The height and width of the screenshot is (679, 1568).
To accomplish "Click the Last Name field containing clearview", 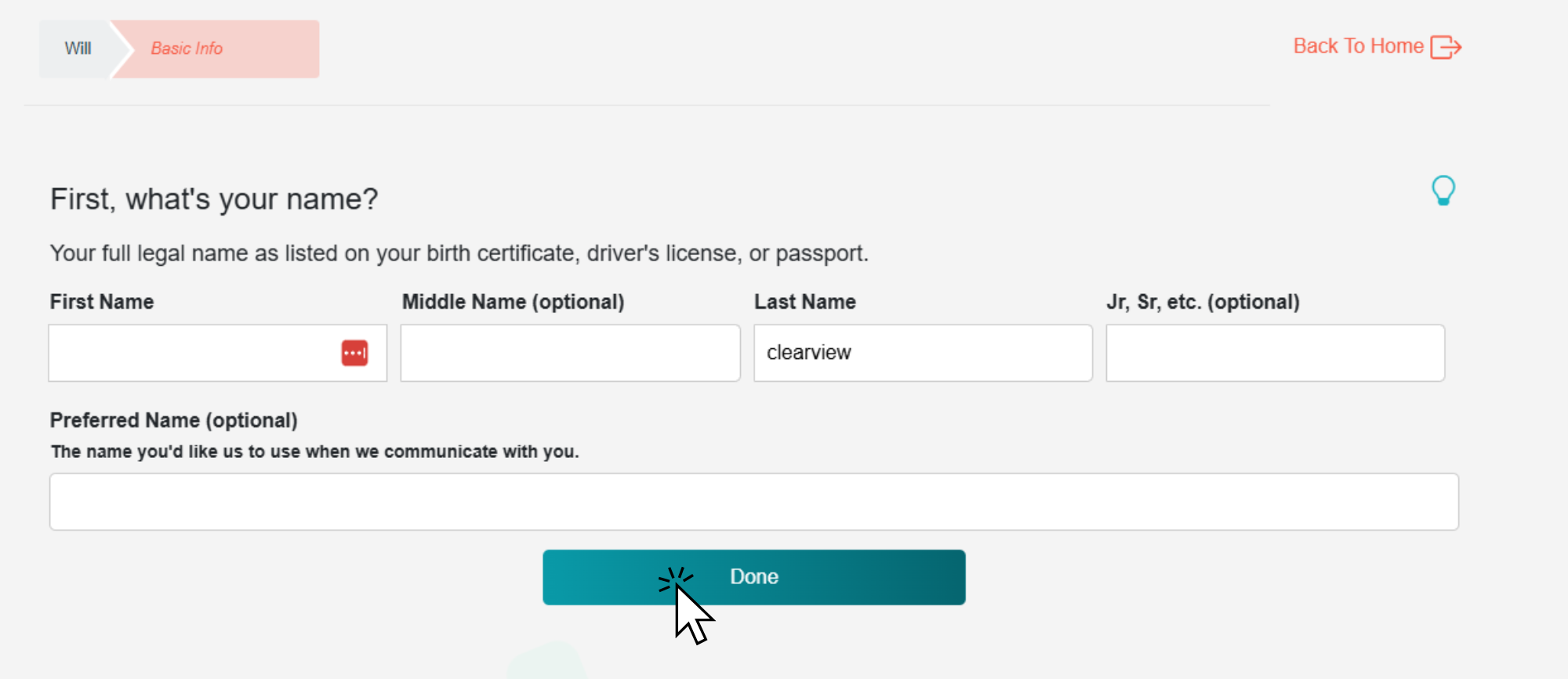I will [923, 353].
